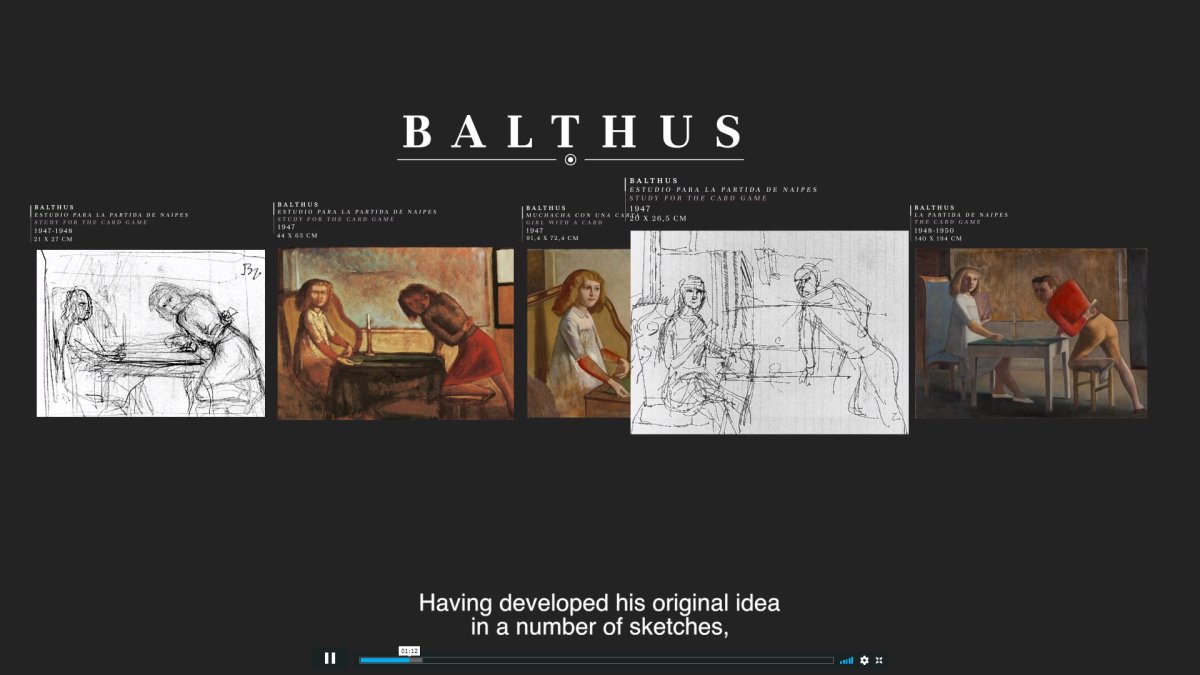Adjust the volume level bars

point(847,660)
